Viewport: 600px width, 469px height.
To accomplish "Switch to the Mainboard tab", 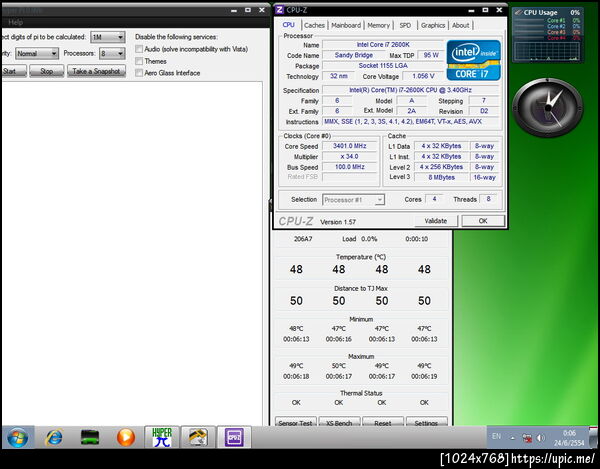I will 346,25.
